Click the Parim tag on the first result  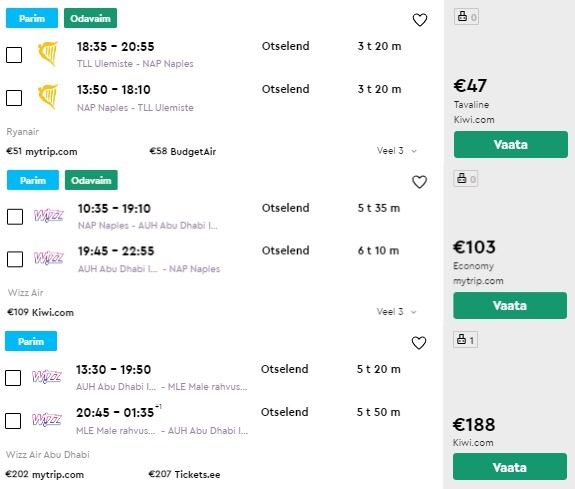32,18
